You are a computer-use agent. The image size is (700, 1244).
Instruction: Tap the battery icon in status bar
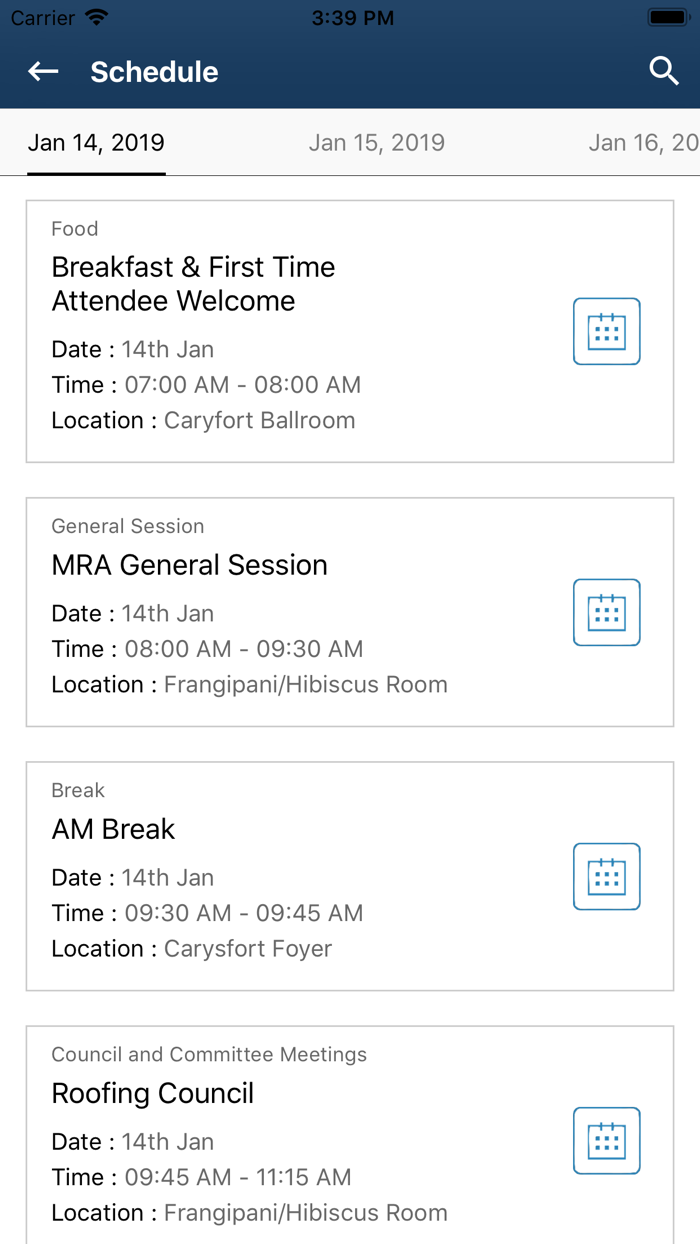[x=667, y=18]
